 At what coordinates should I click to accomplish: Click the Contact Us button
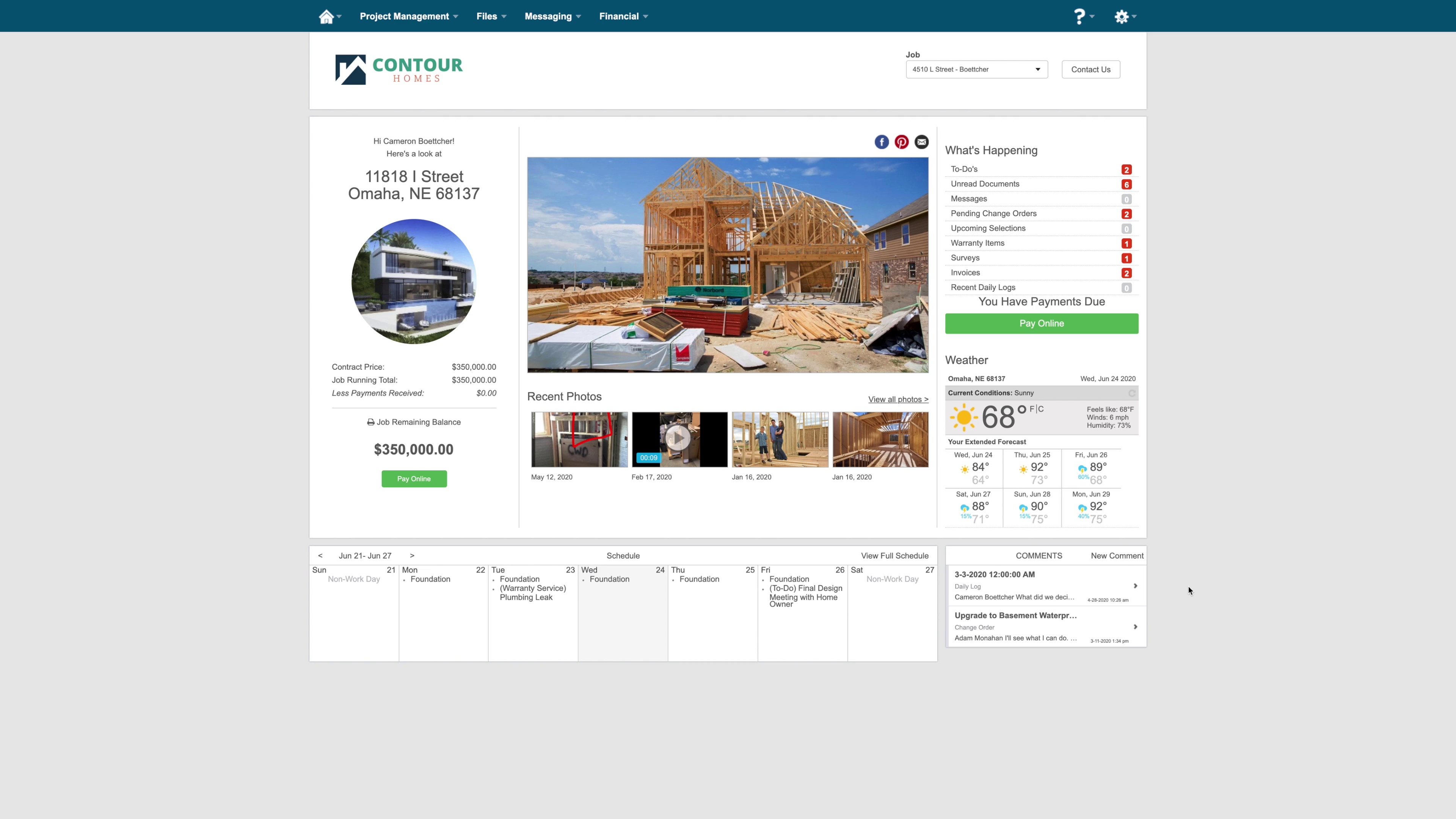tap(1090, 69)
